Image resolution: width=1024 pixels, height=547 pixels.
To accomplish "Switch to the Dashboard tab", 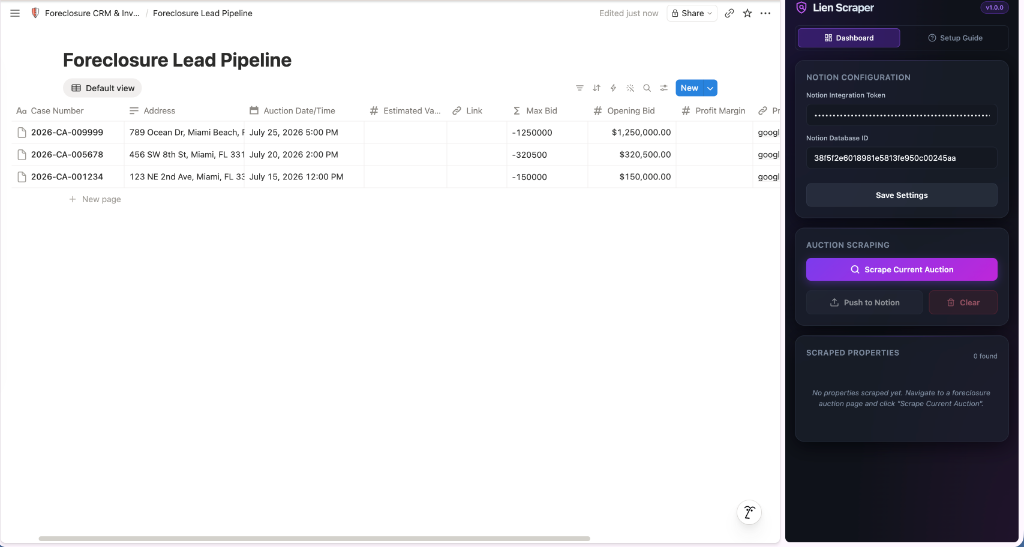I will pyautogui.click(x=849, y=38).
